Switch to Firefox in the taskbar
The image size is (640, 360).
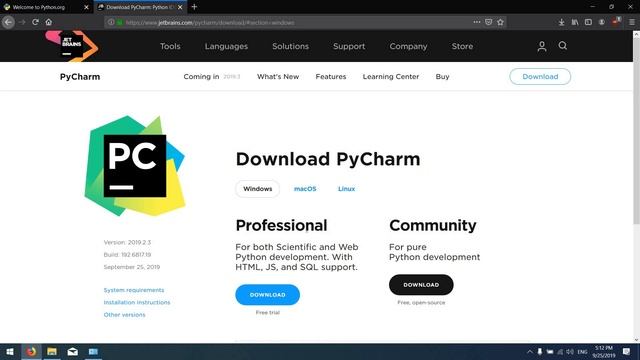coord(31,352)
